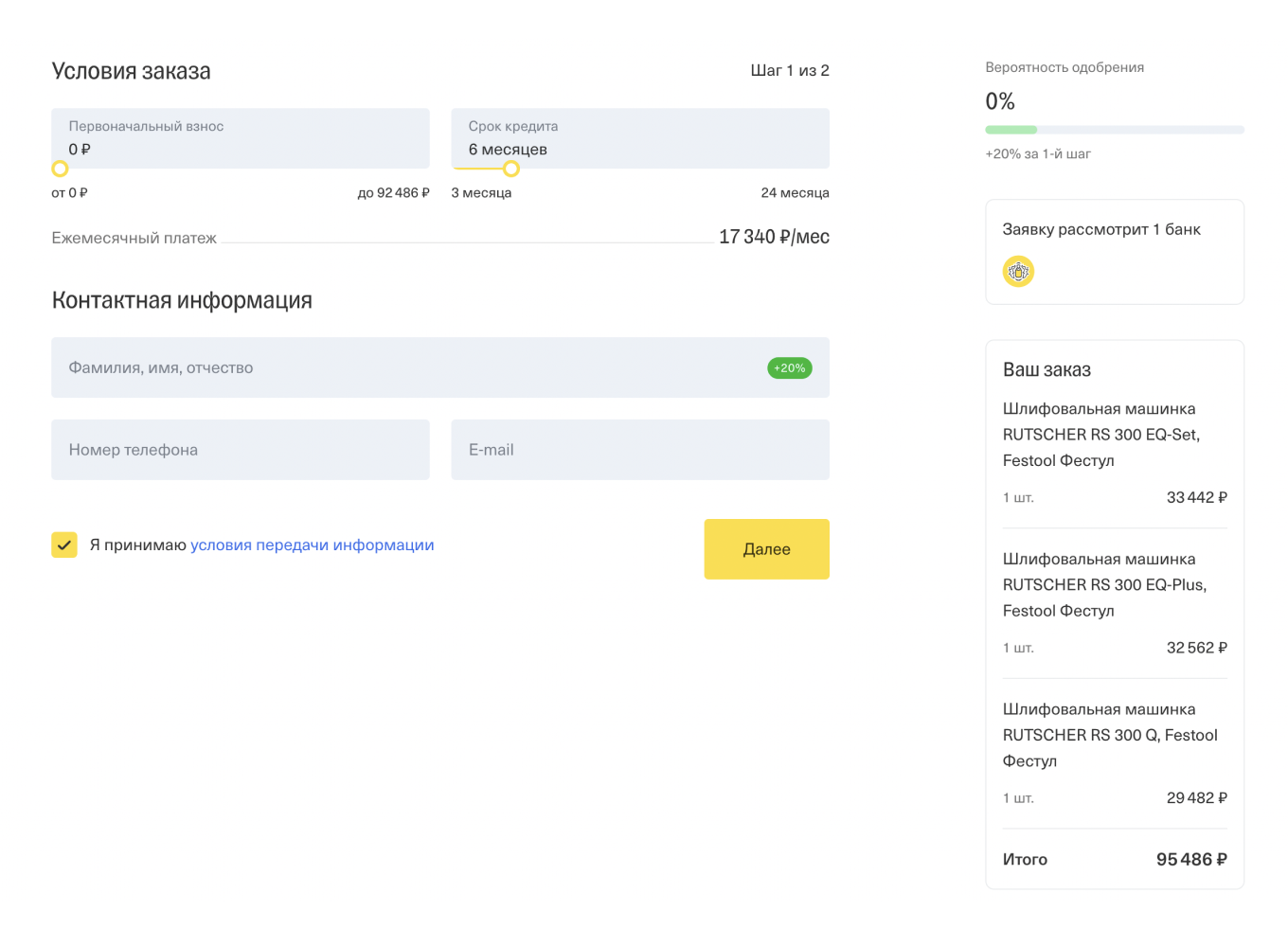
Task: Click the Шаг 1 из 2 indicator
Action: click(x=789, y=71)
